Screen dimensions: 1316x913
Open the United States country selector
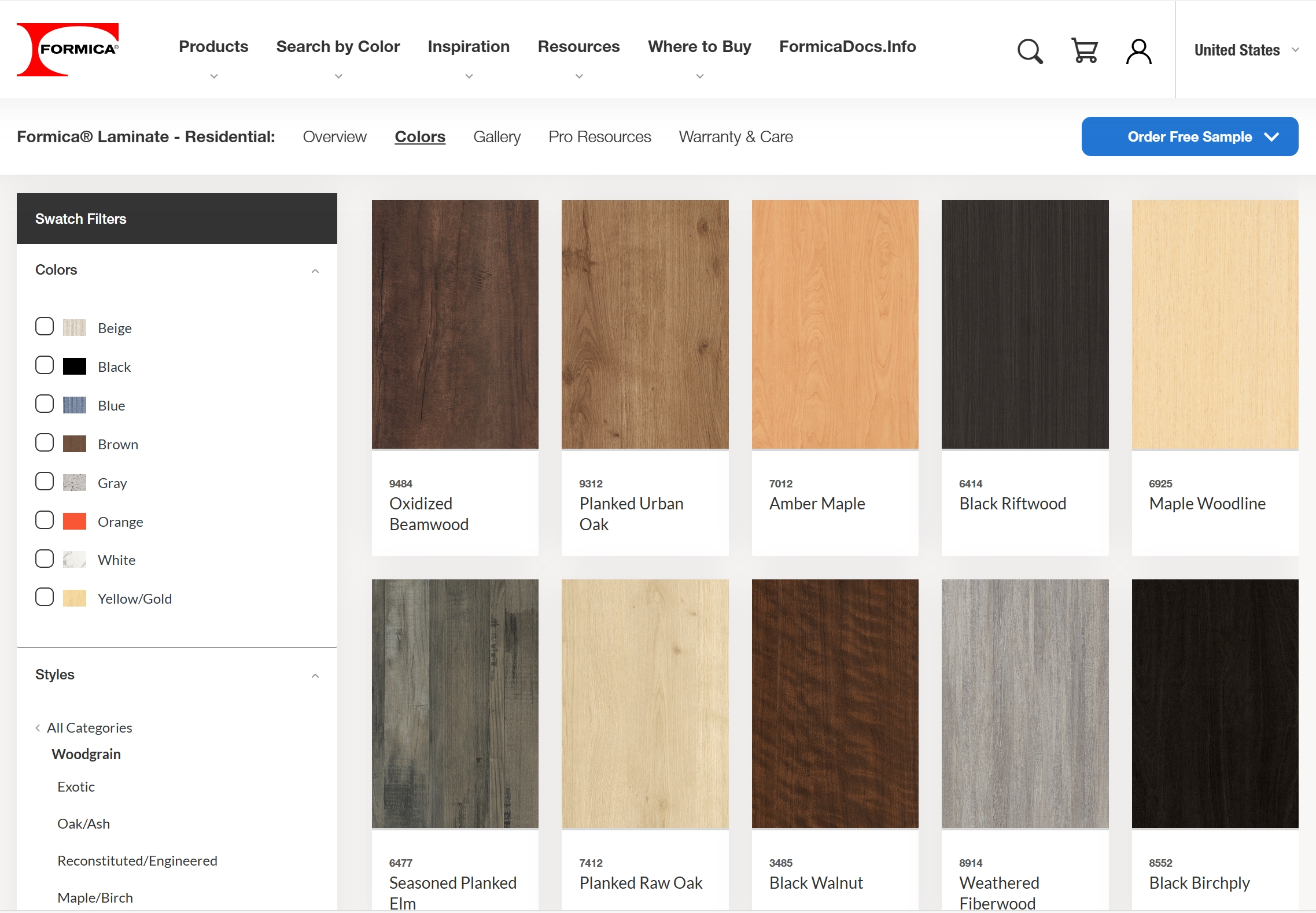click(1247, 50)
